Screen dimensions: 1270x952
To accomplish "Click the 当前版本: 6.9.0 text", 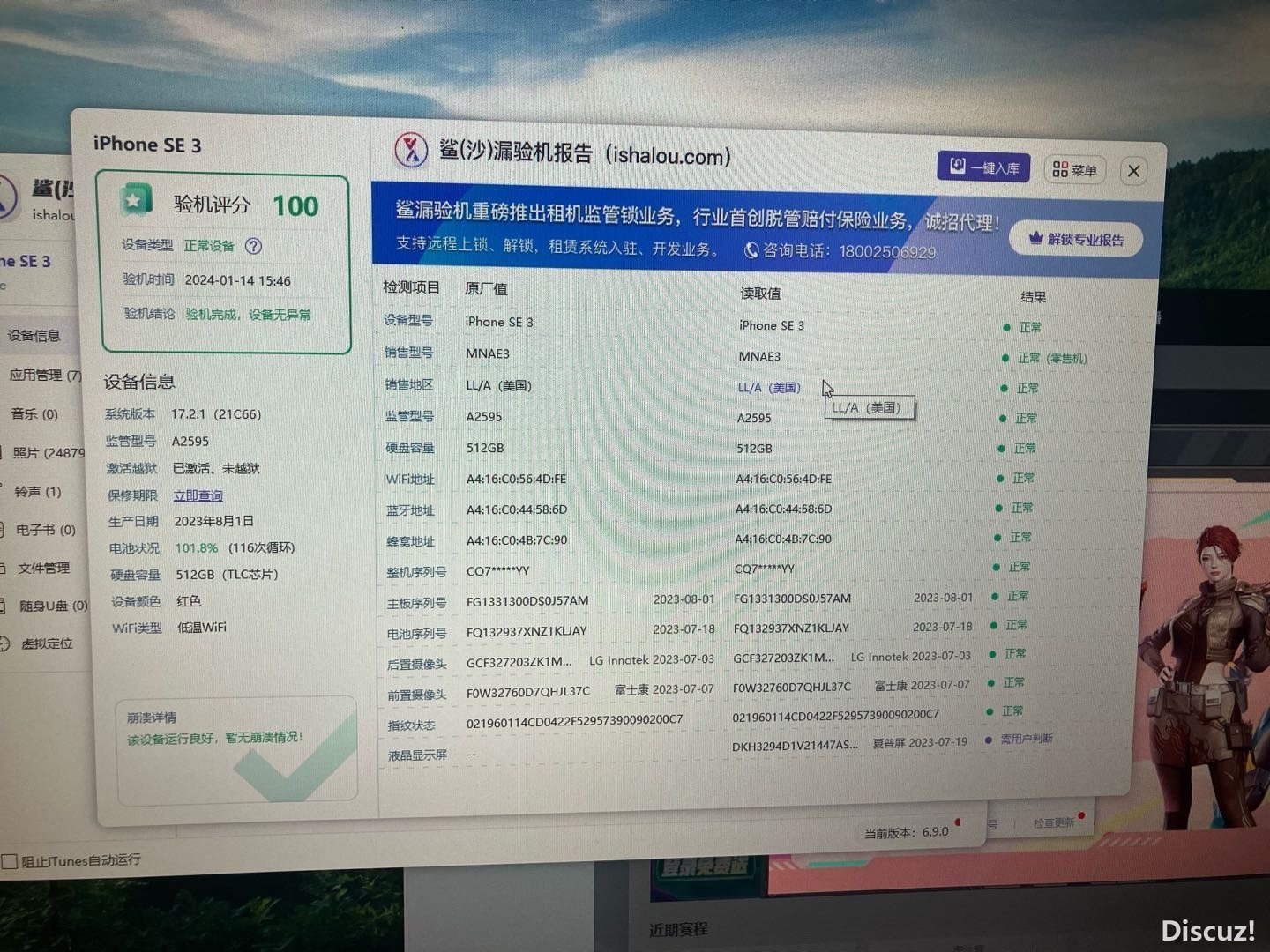I will point(906,832).
